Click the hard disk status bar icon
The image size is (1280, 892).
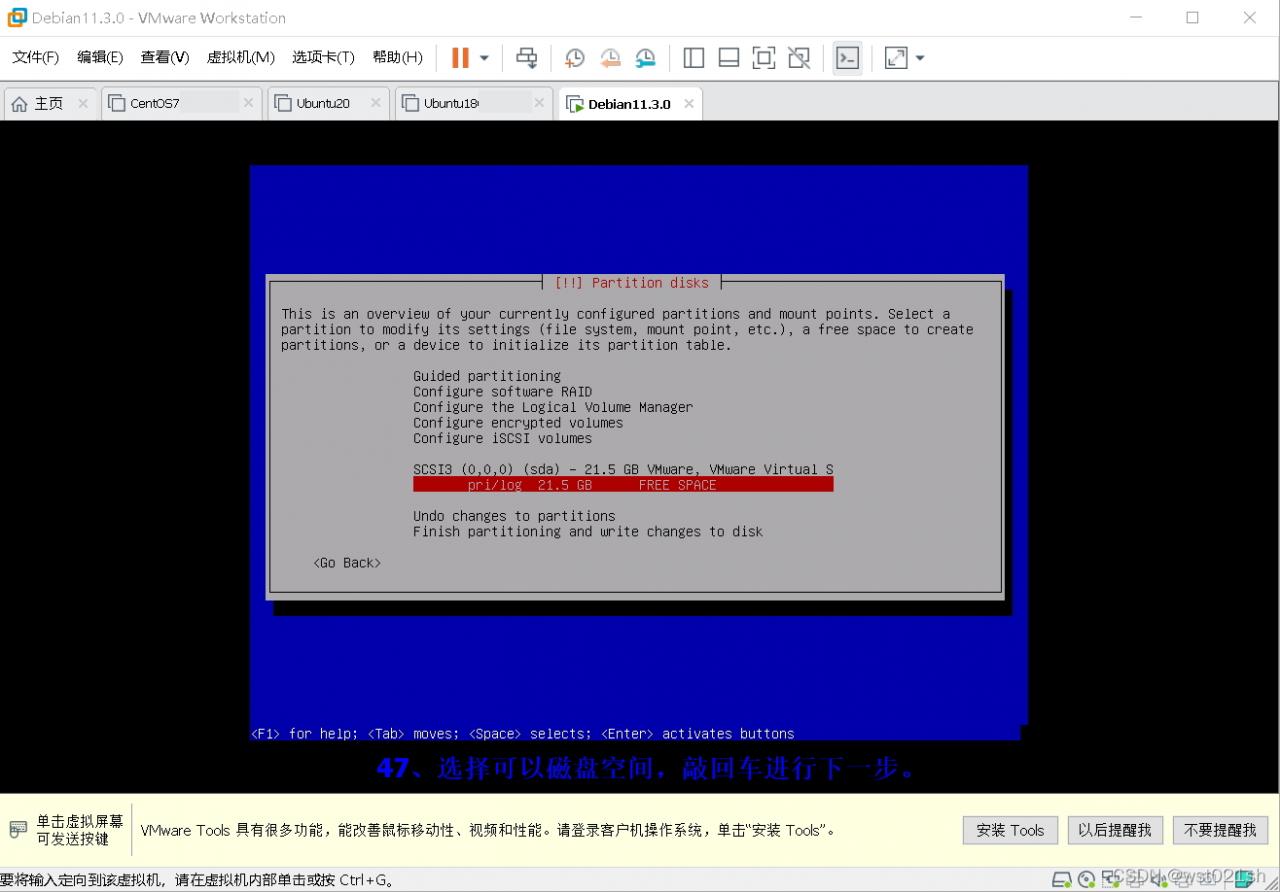coord(1062,880)
